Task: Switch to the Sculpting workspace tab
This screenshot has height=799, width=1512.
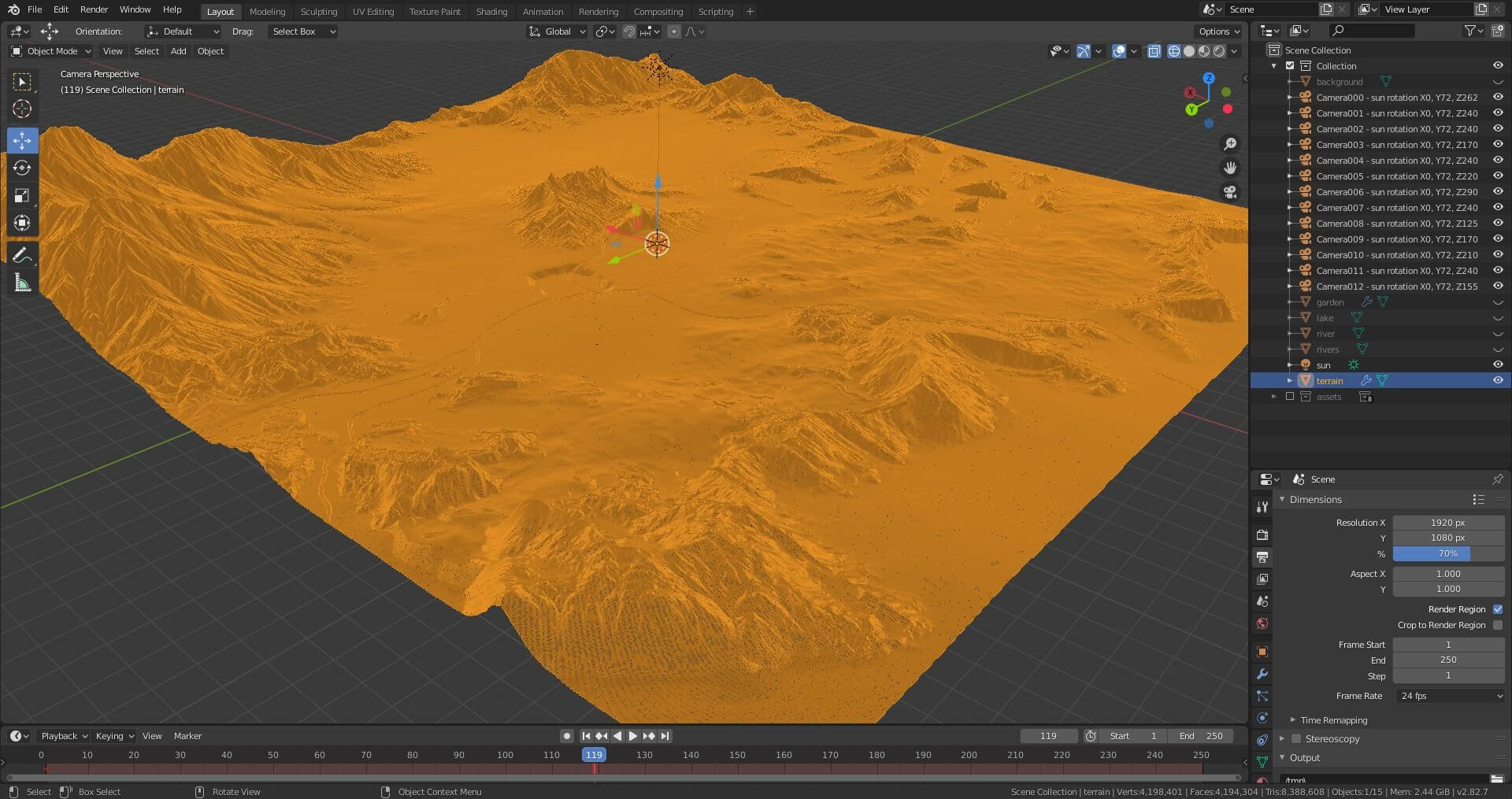Action: [x=318, y=12]
